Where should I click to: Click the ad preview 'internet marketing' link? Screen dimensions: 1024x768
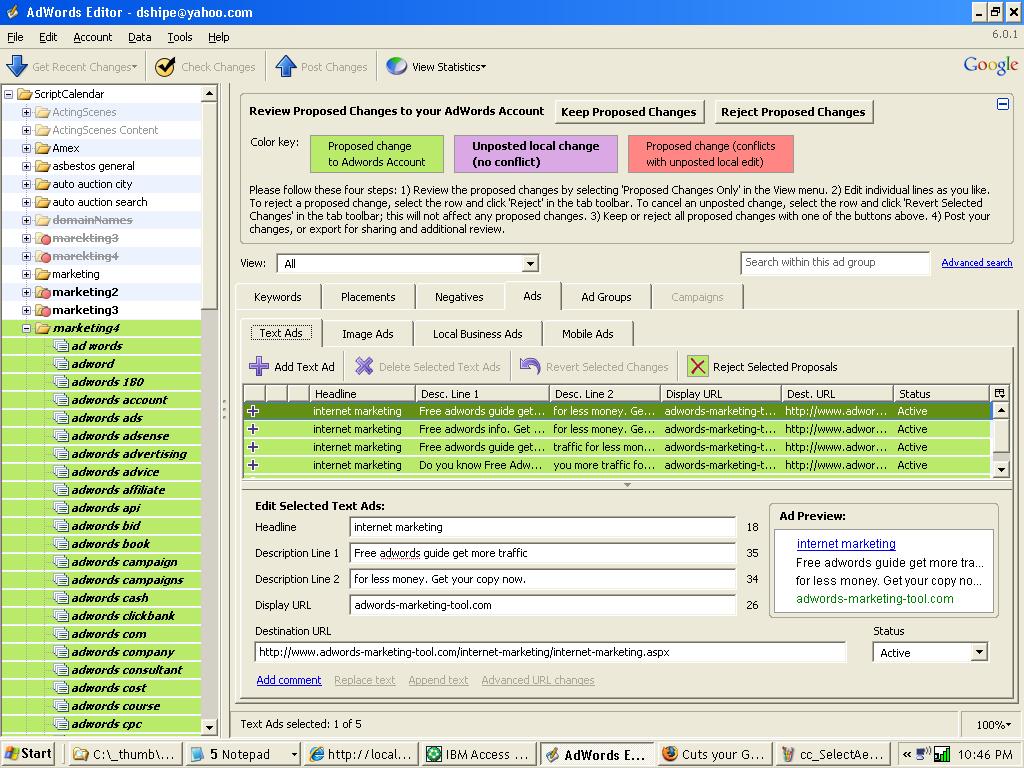[846, 543]
